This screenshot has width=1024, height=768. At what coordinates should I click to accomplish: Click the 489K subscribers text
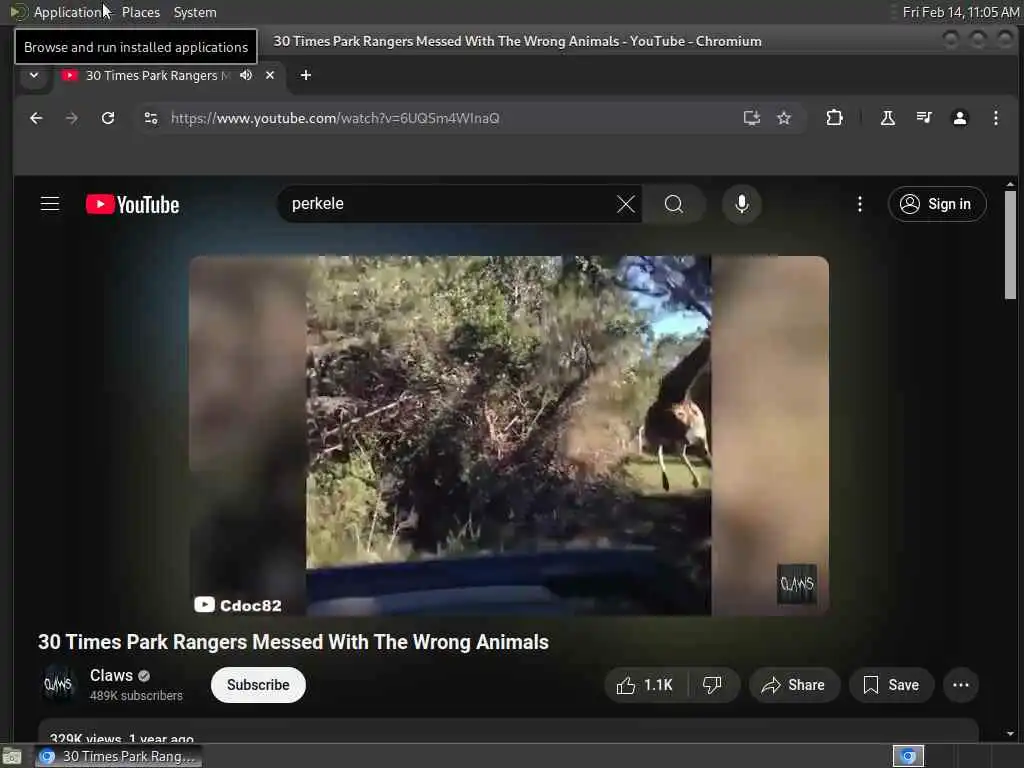136,696
